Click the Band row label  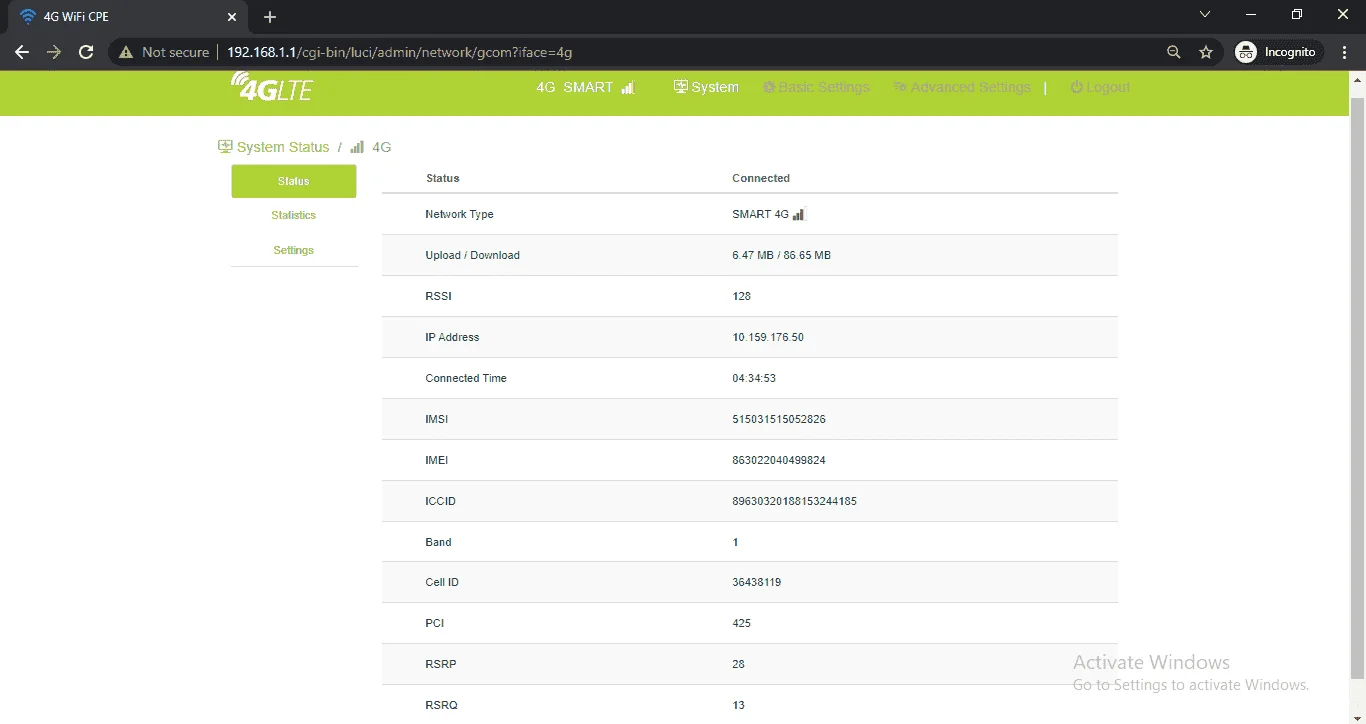438,542
